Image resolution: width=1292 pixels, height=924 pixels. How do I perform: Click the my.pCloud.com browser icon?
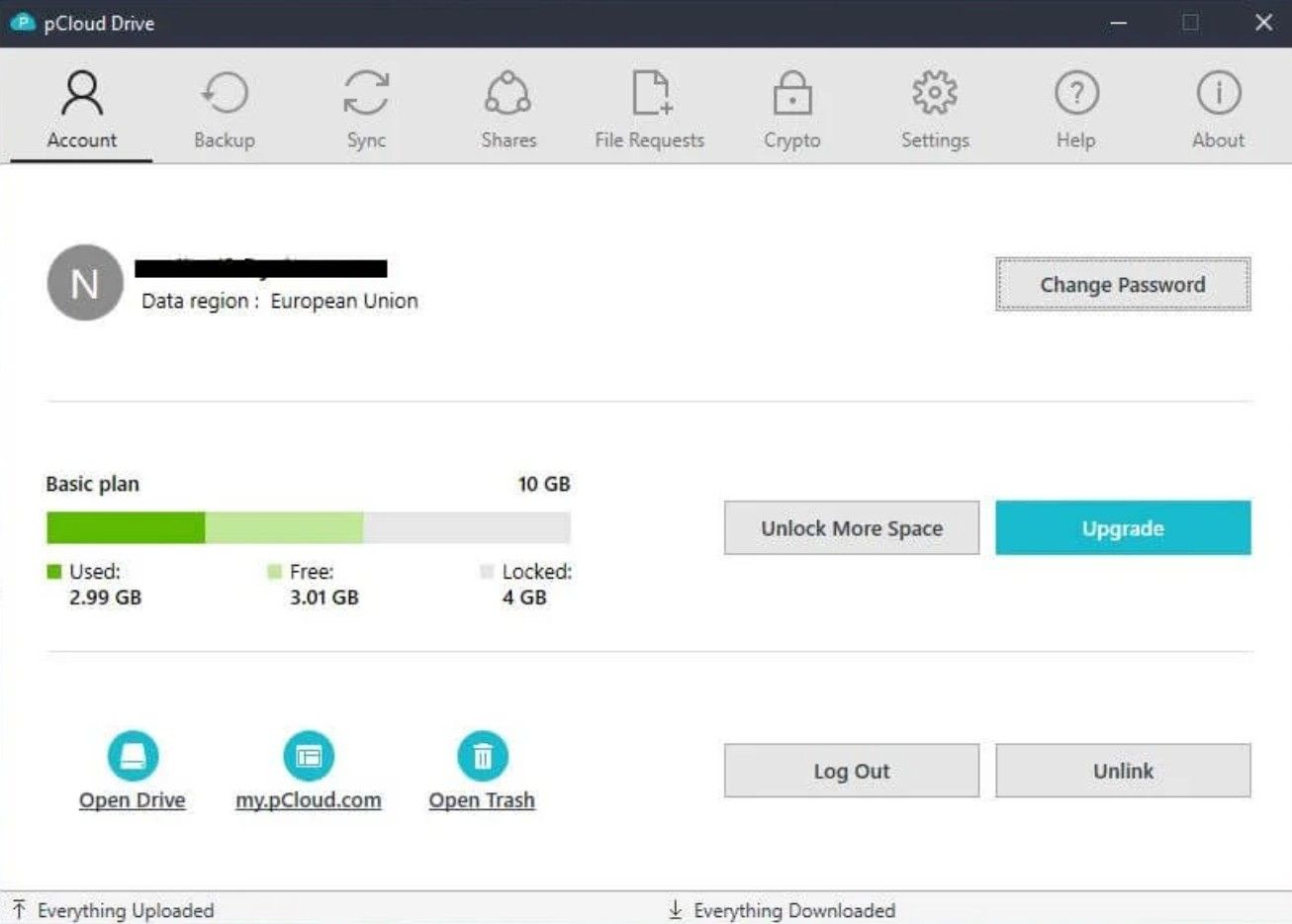click(x=309, y=757)
